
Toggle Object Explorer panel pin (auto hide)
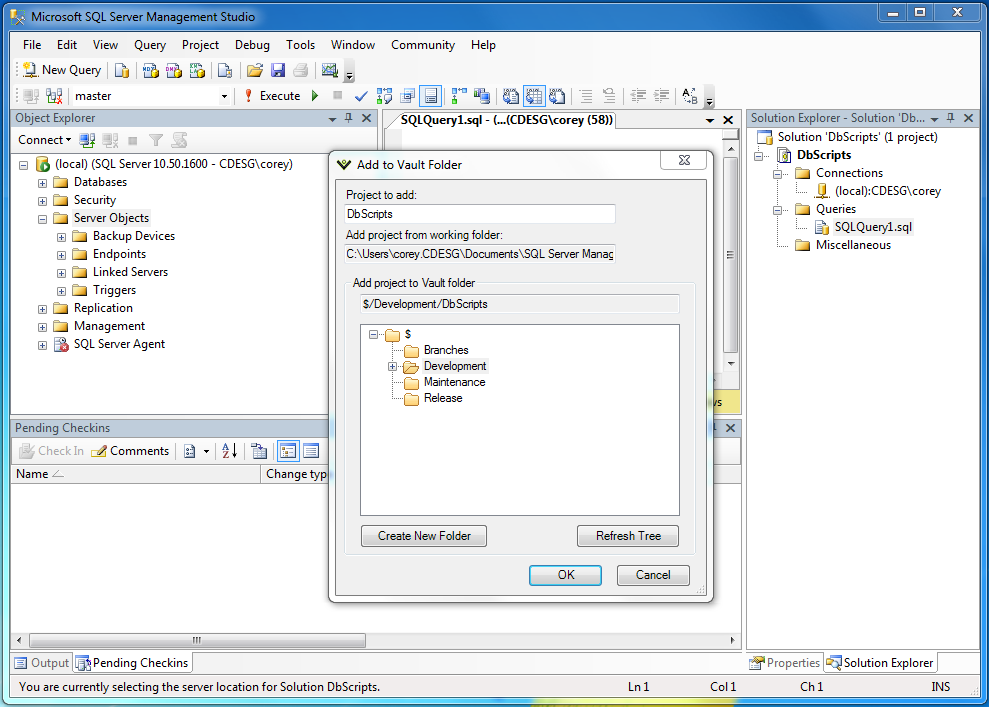click(x=349, y=118)
